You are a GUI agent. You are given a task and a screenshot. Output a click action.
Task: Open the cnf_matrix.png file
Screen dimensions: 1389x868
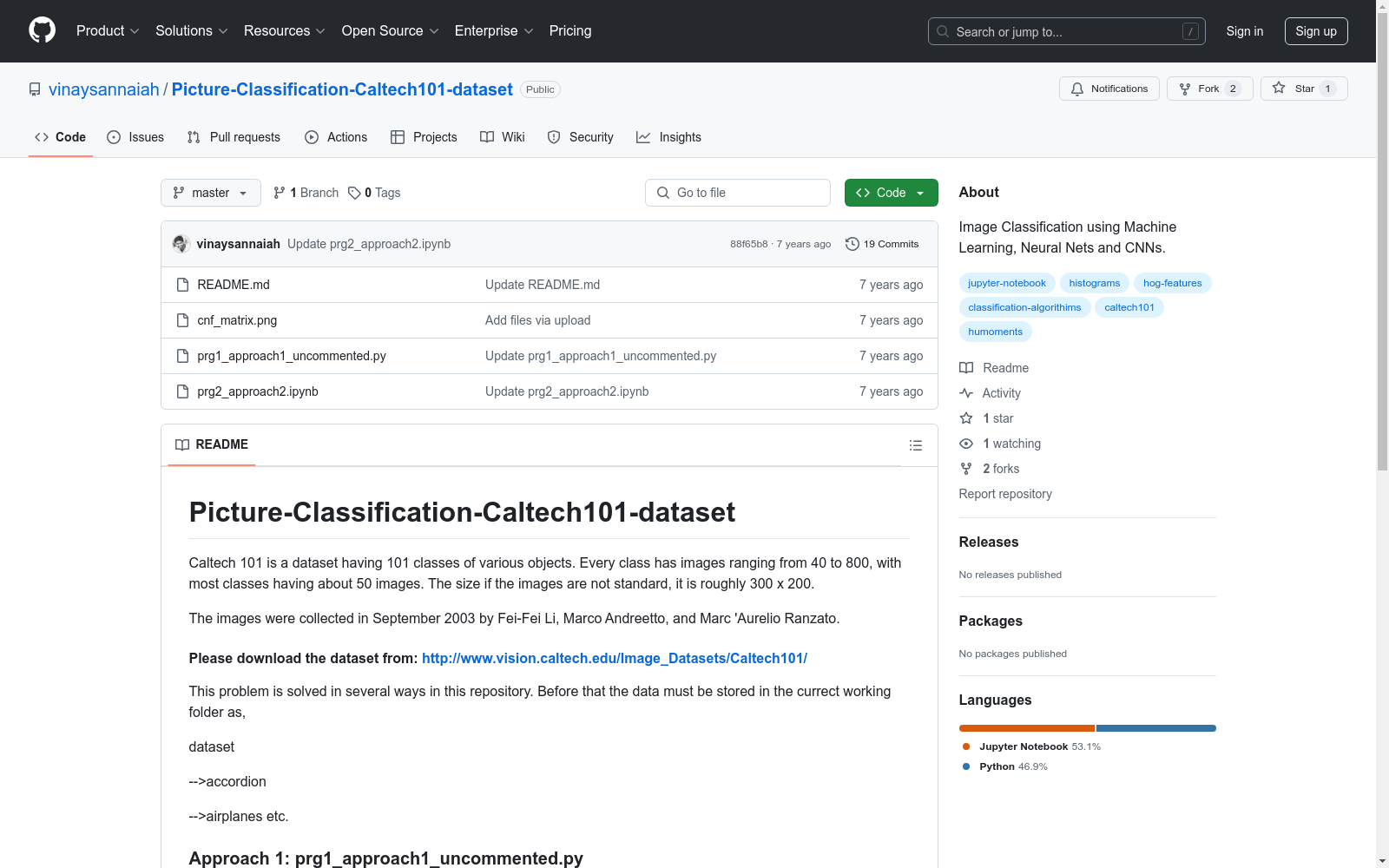237,320
